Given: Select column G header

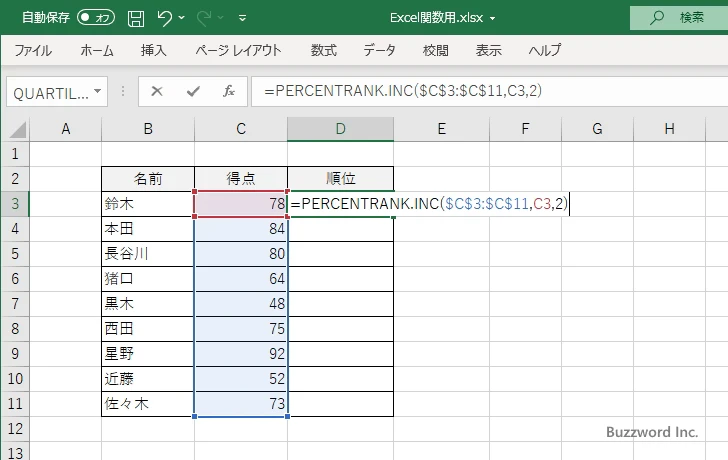Looking at the screenshot, I should point(597,129).
